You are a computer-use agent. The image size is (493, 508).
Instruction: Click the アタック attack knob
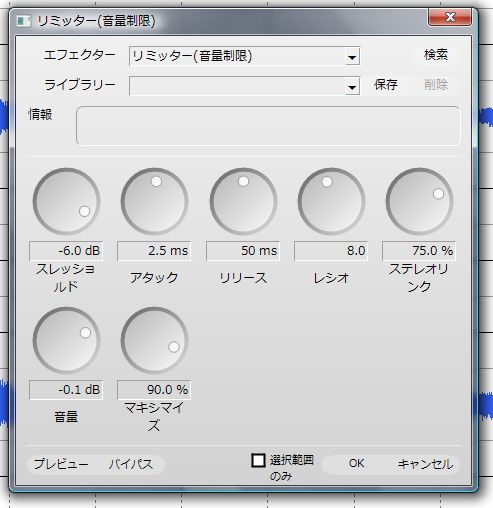coord(154,201)
